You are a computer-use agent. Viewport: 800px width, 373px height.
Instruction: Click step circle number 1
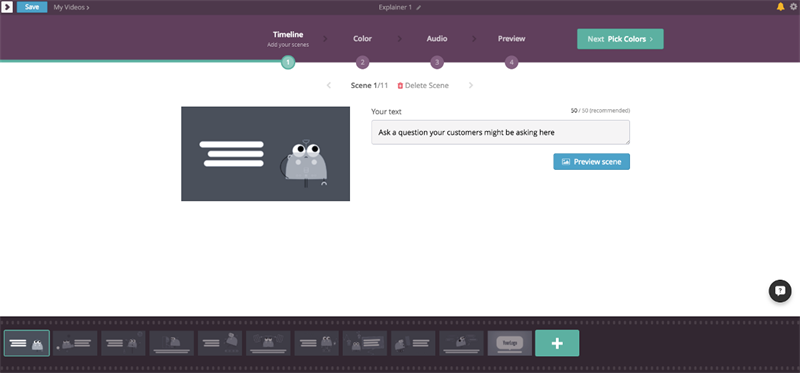(288, 63)
